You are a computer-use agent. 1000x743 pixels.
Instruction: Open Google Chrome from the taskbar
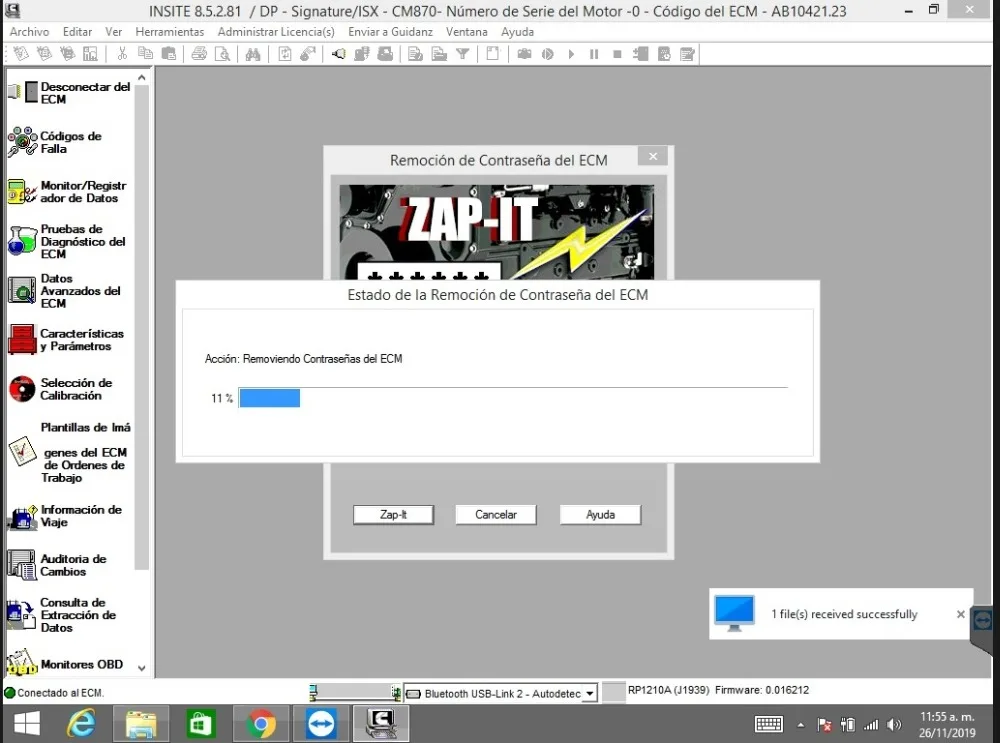coord(261,722)
